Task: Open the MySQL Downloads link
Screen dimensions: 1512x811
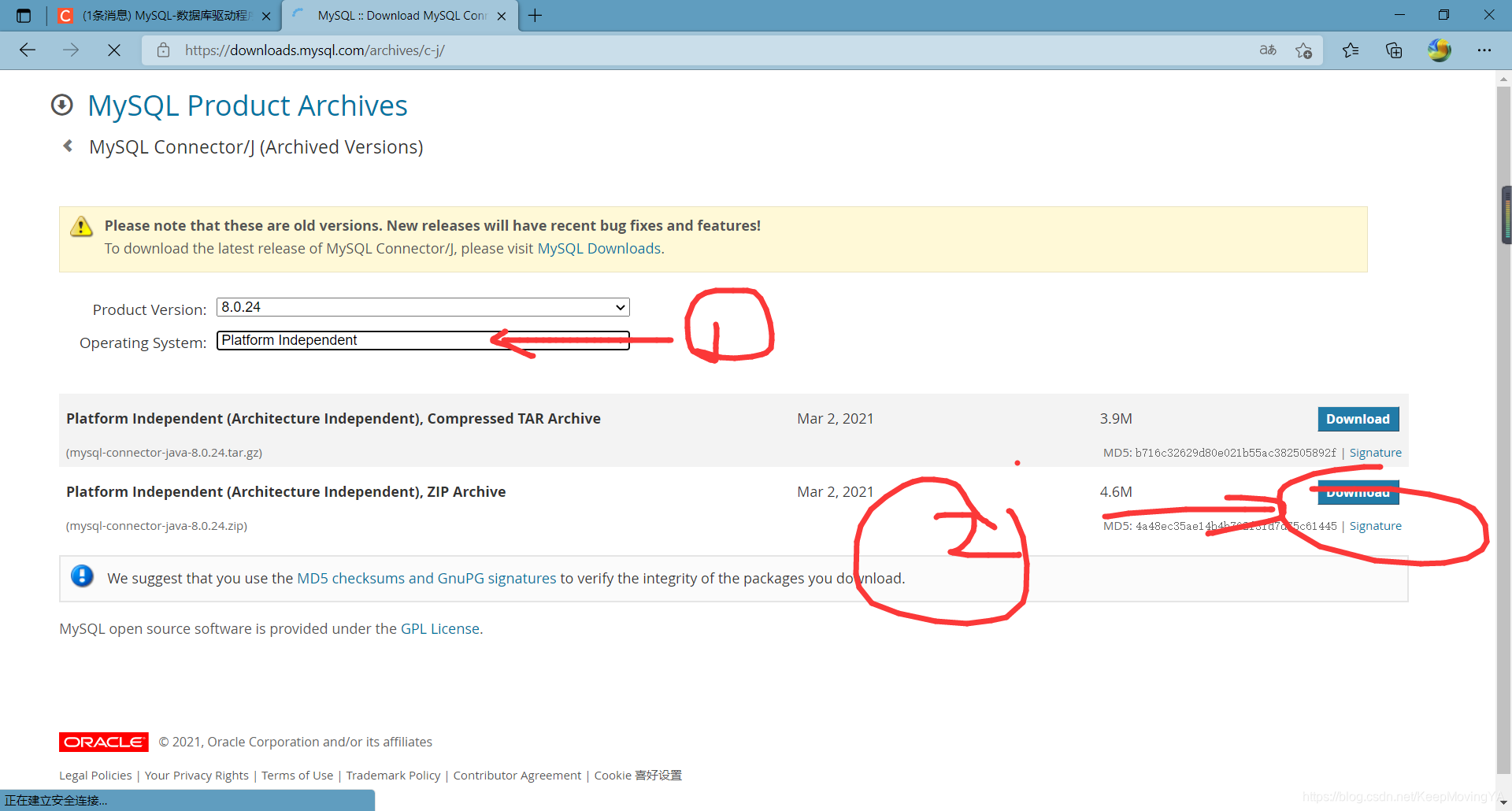Action: 599,249
